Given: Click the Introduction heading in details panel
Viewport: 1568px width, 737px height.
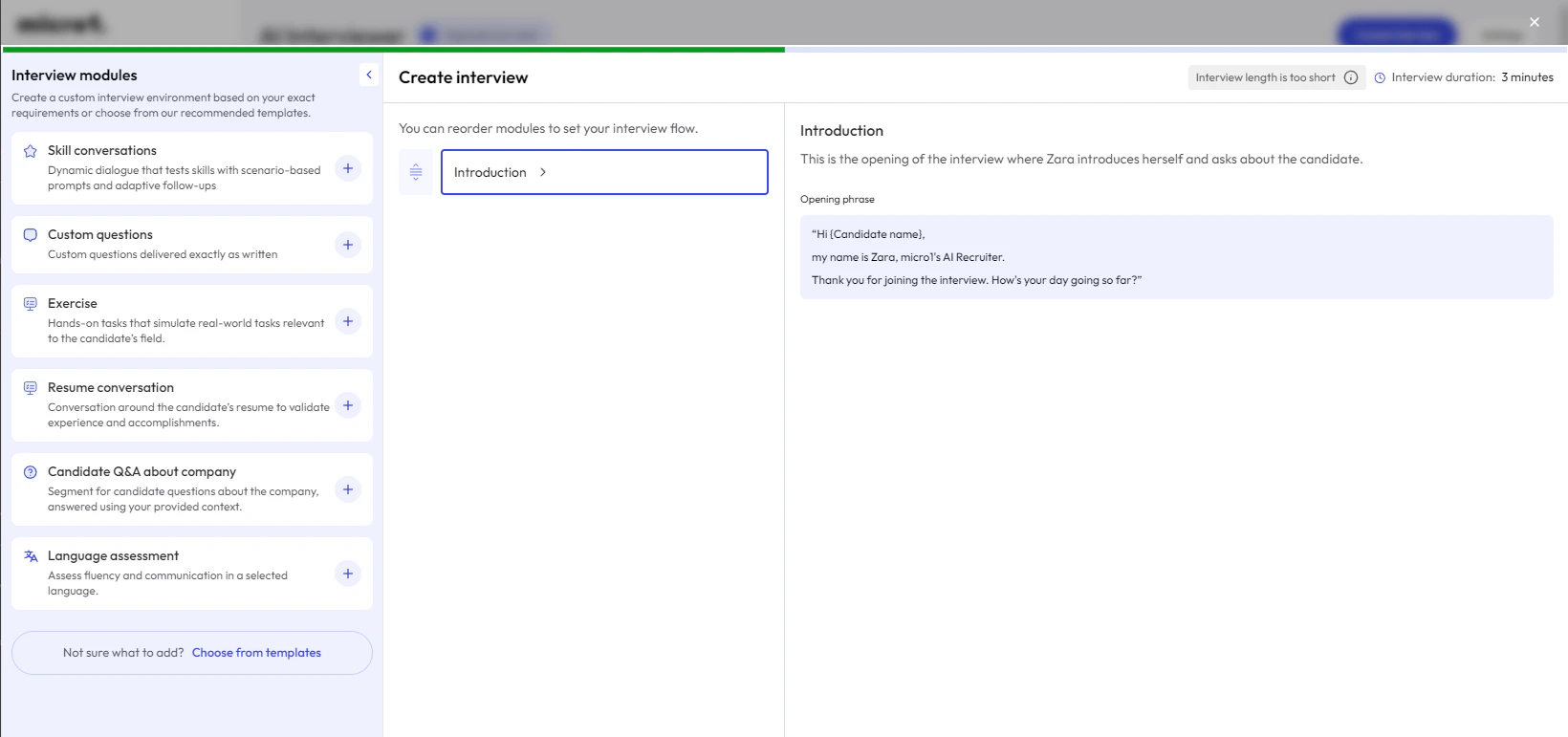Looking at the screenshot, I should (x=841, y=131).
